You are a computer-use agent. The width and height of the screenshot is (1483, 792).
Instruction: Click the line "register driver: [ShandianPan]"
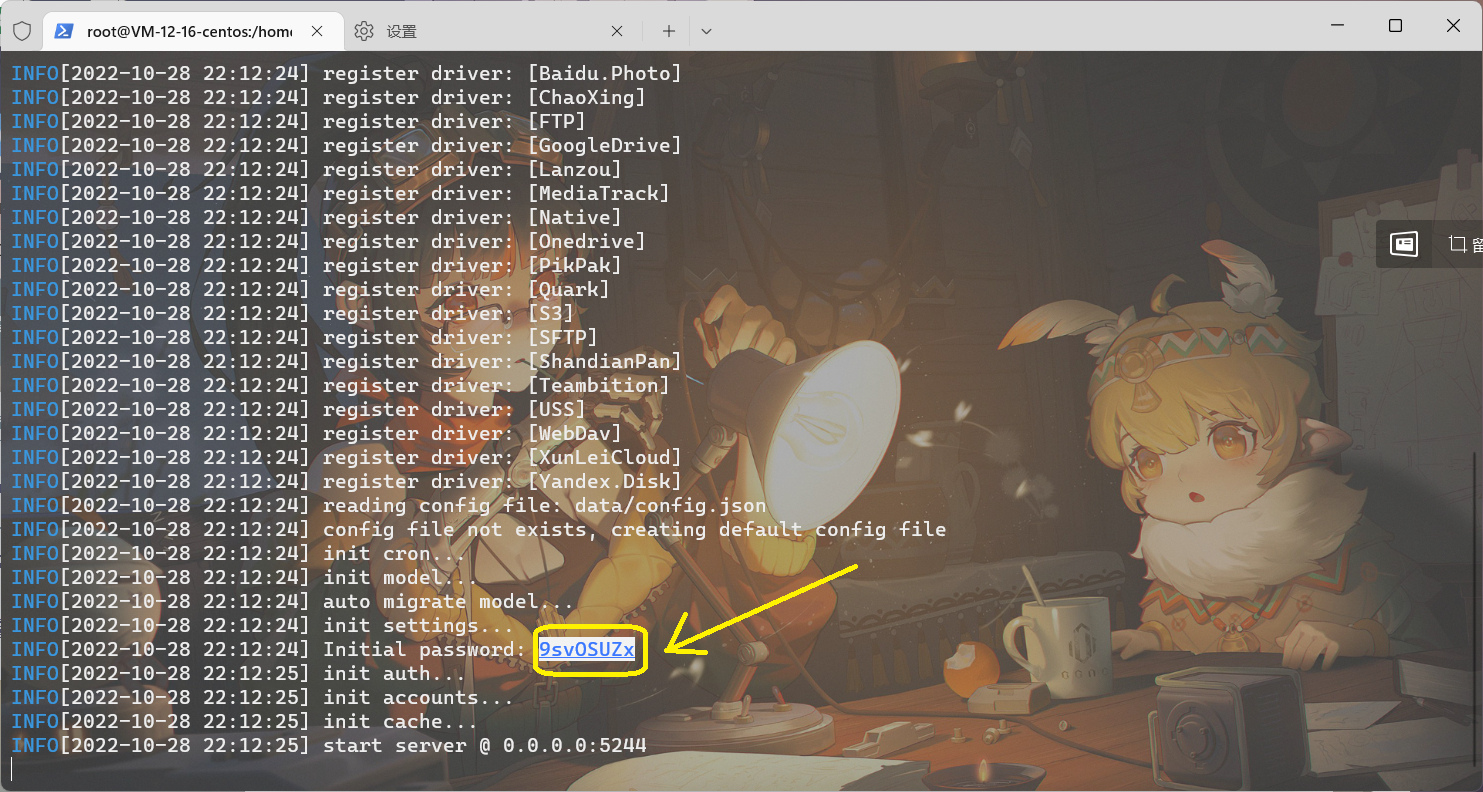503,362
